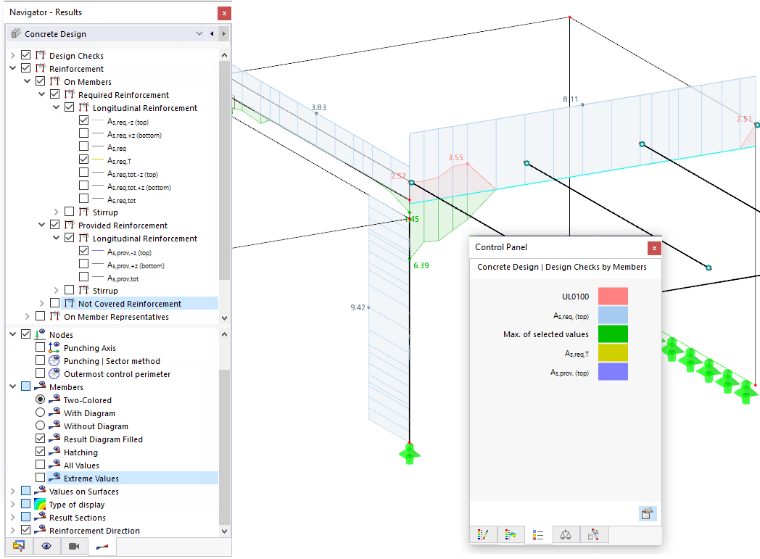760x559 pixels.
Task: Click the Members category icon
Action: pyautogui.click(x=40, y=386)
